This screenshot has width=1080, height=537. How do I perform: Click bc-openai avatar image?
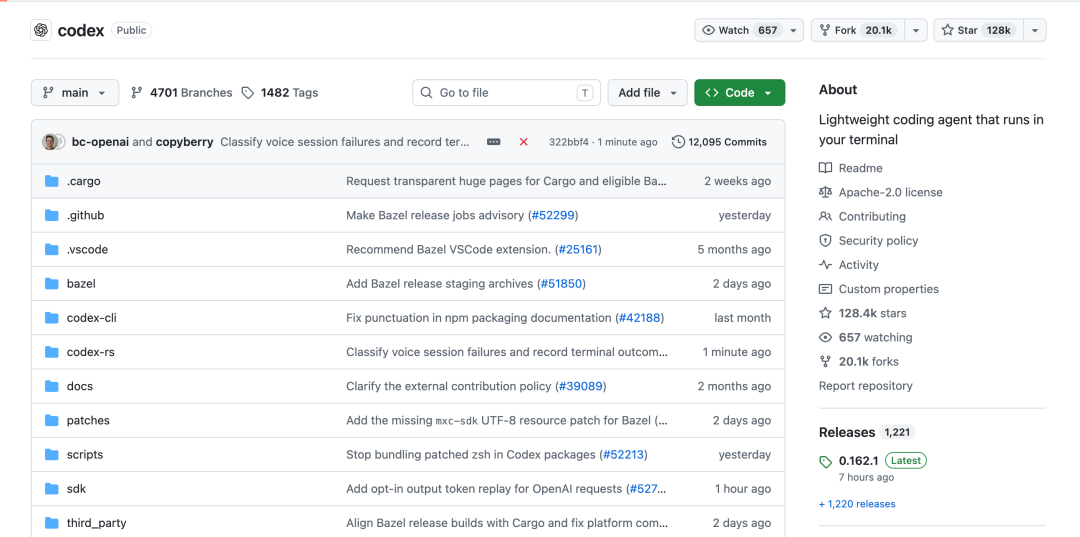(x=50, y=142)
